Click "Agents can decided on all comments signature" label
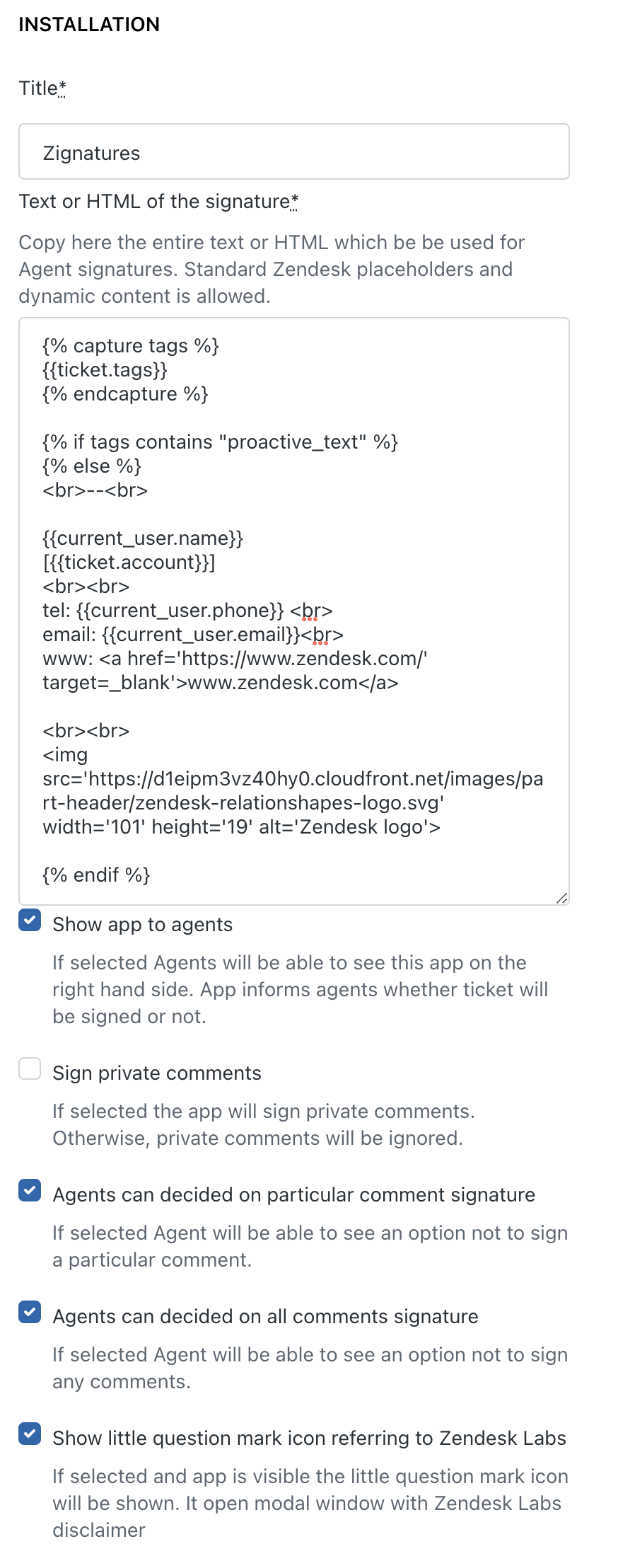 [265, 1317]
